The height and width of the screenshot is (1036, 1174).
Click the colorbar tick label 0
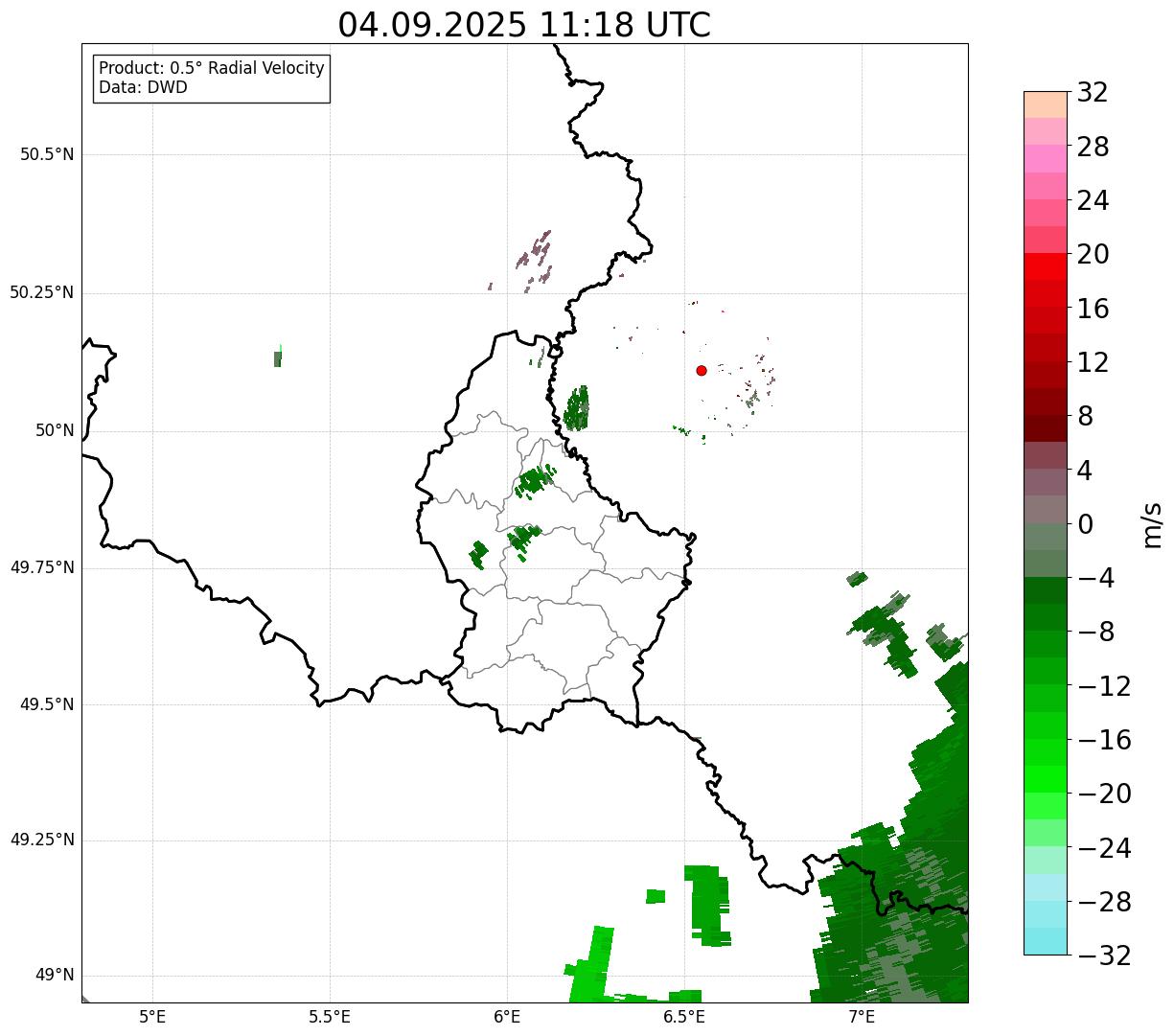[1085, 524]
